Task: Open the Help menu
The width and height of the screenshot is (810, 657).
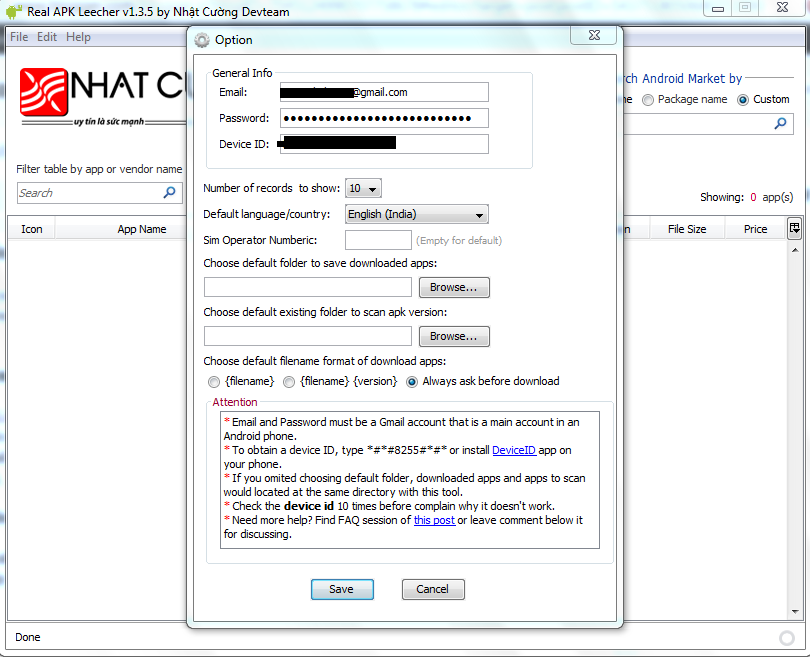Action: [x=78, y=37]
